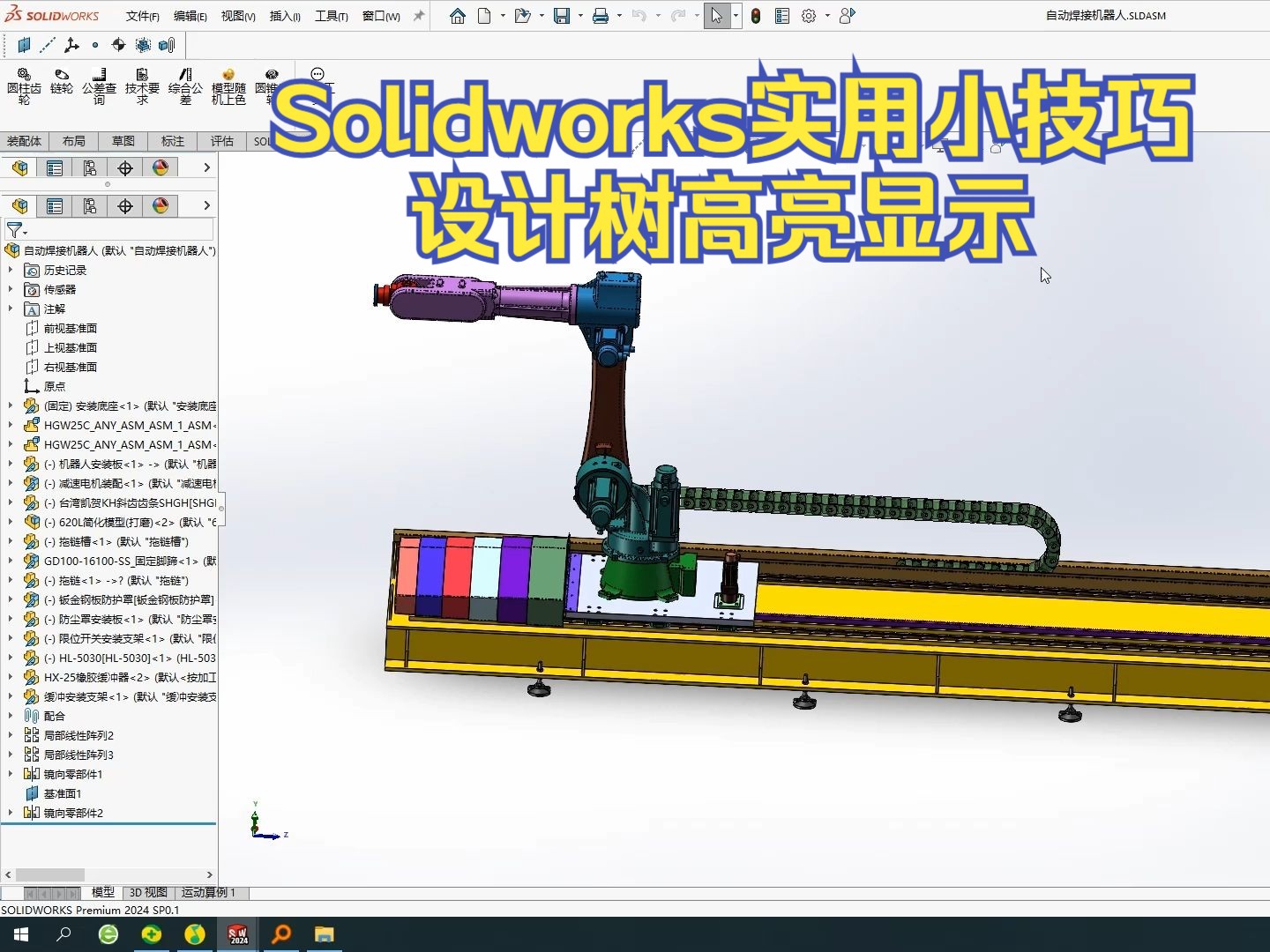Click the 模型随机上色 random color button
The height and width of the screenshot is (952, 1270).
228,86
